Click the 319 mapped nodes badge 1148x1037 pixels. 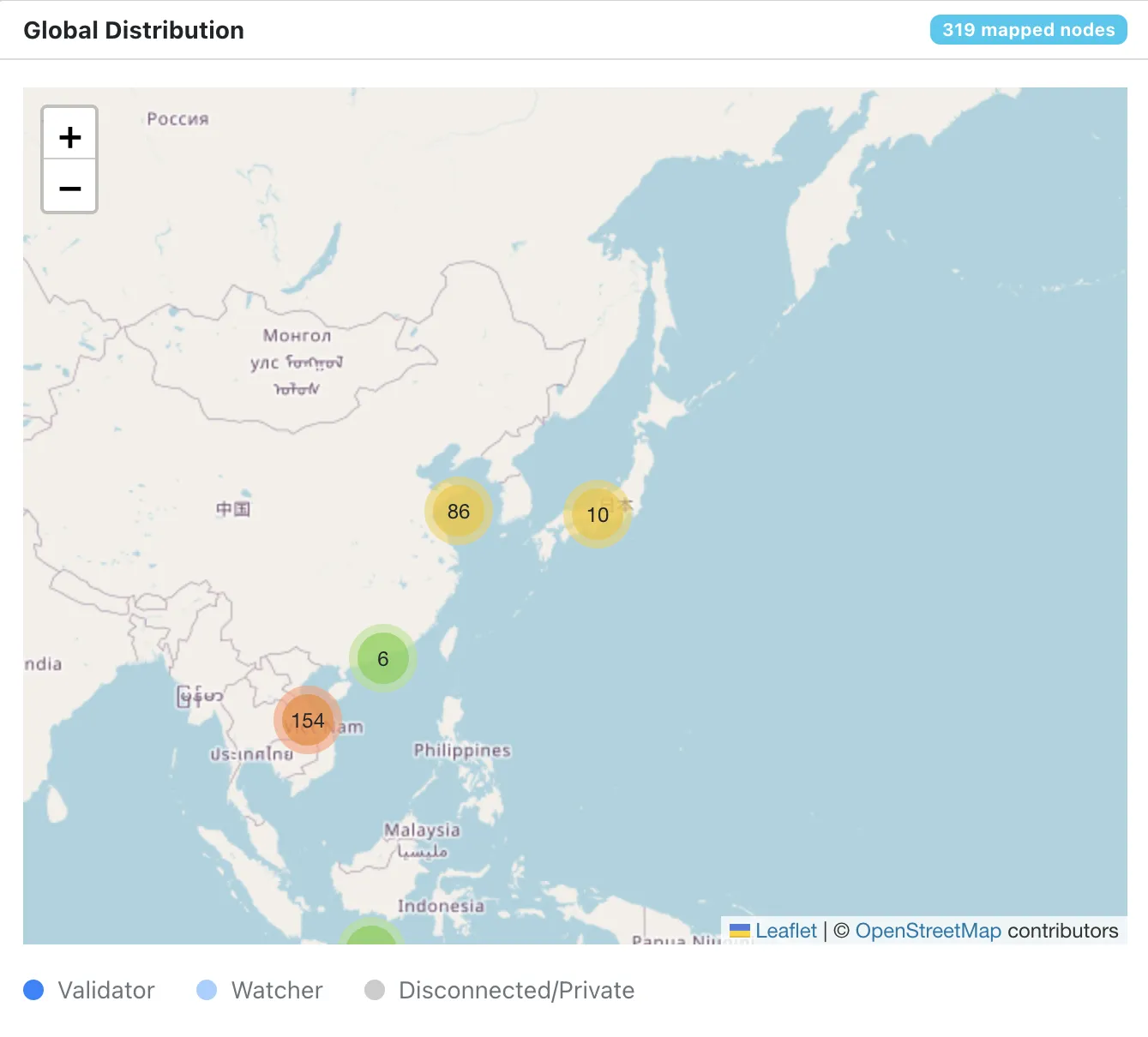click(x=1028, y=29)
